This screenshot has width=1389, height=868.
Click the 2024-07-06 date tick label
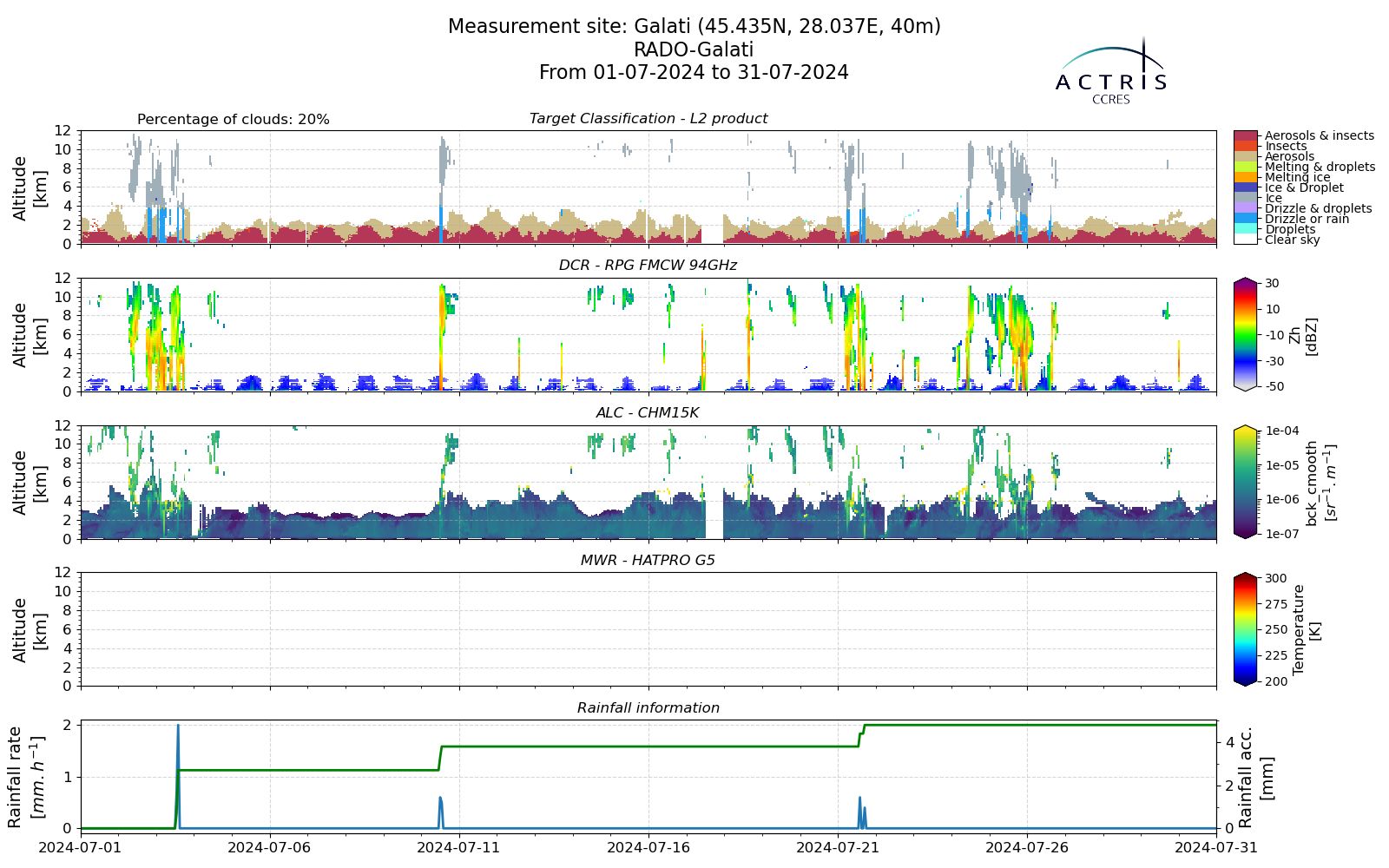pos(270,847)
